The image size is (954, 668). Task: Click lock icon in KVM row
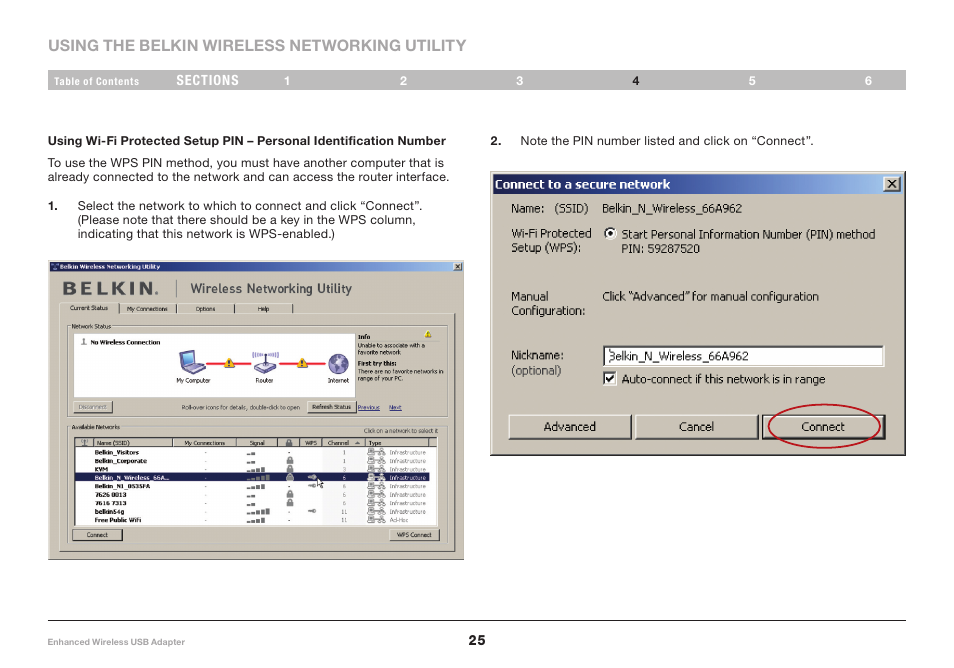[x=290, y=469]
